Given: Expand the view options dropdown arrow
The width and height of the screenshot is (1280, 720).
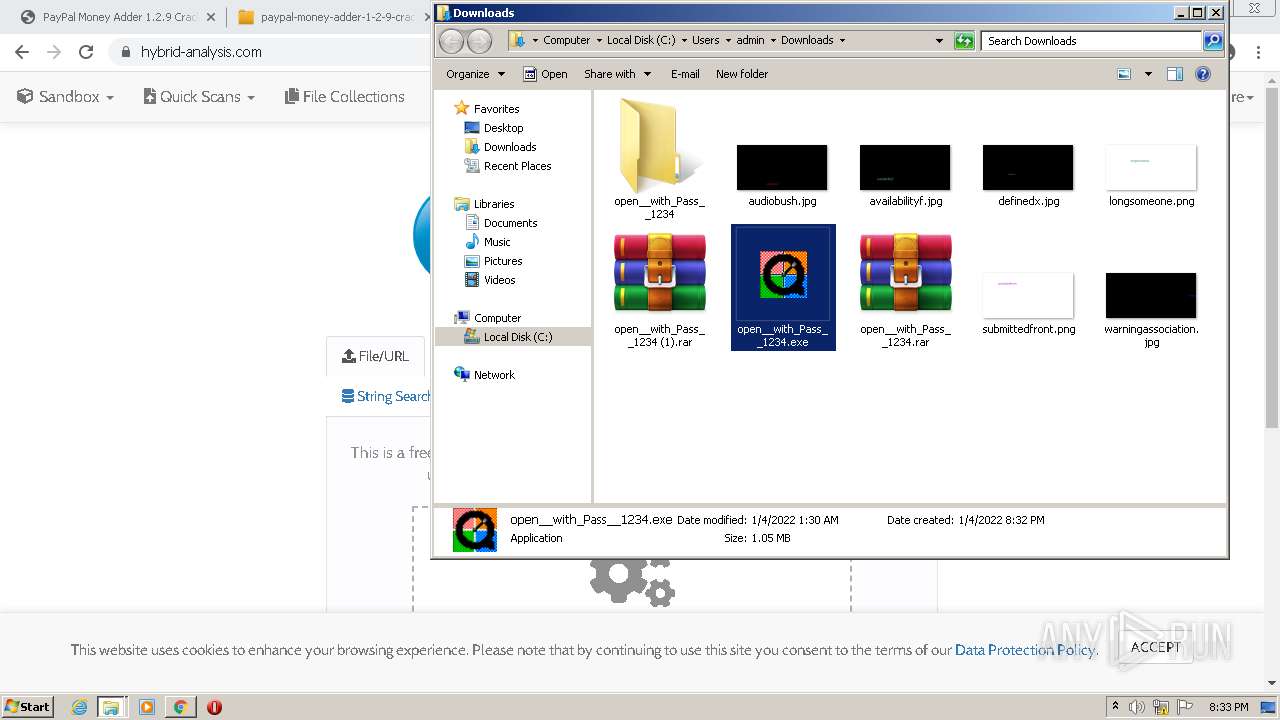Looking at the screenshot, I should pyautogui.click(x=1148, y=74).
